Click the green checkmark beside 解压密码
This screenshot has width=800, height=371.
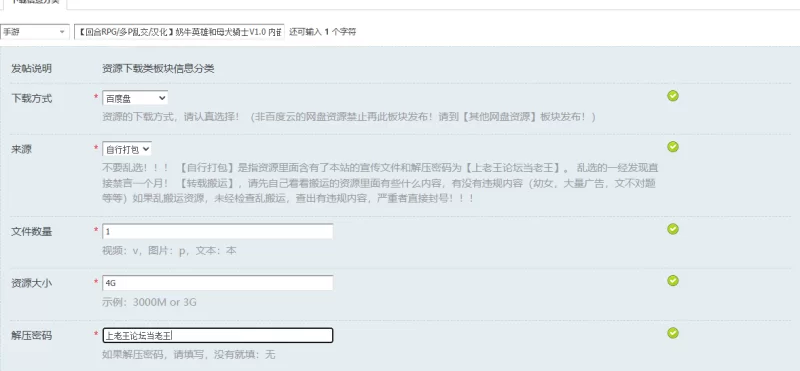point(673,333)
